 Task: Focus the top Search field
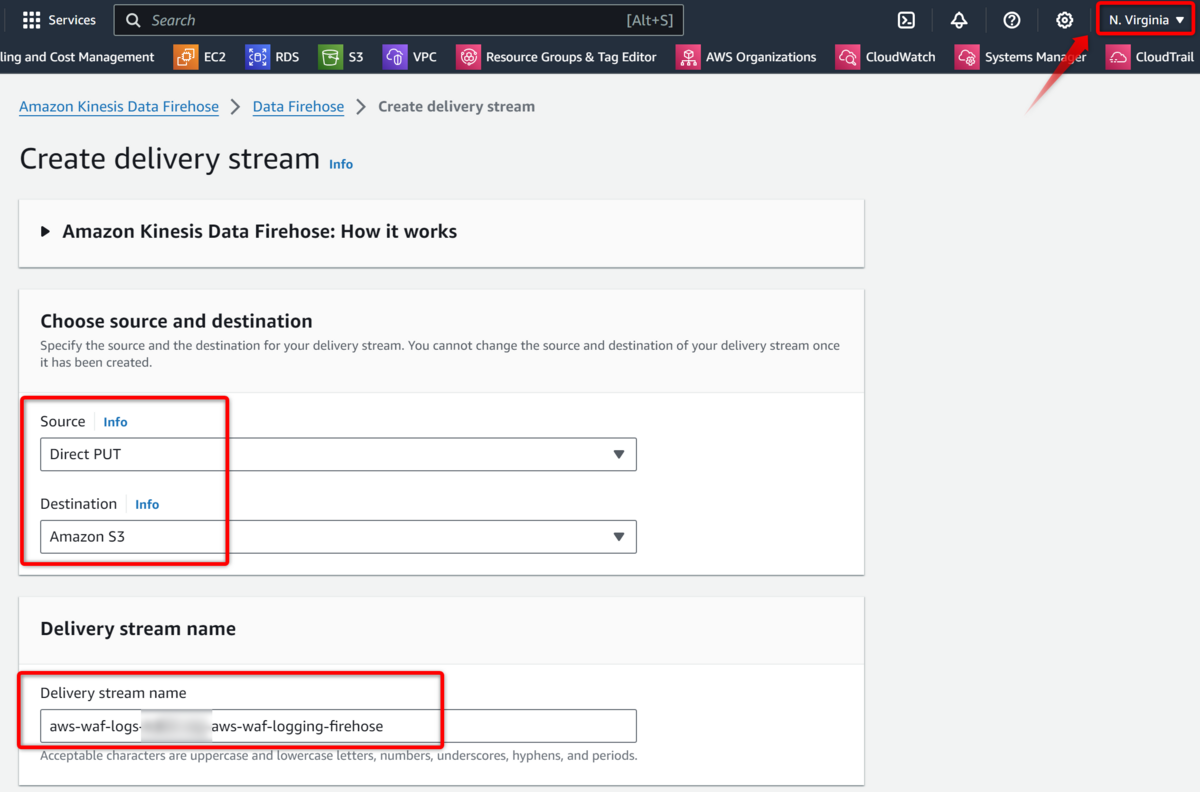(398, 20)
